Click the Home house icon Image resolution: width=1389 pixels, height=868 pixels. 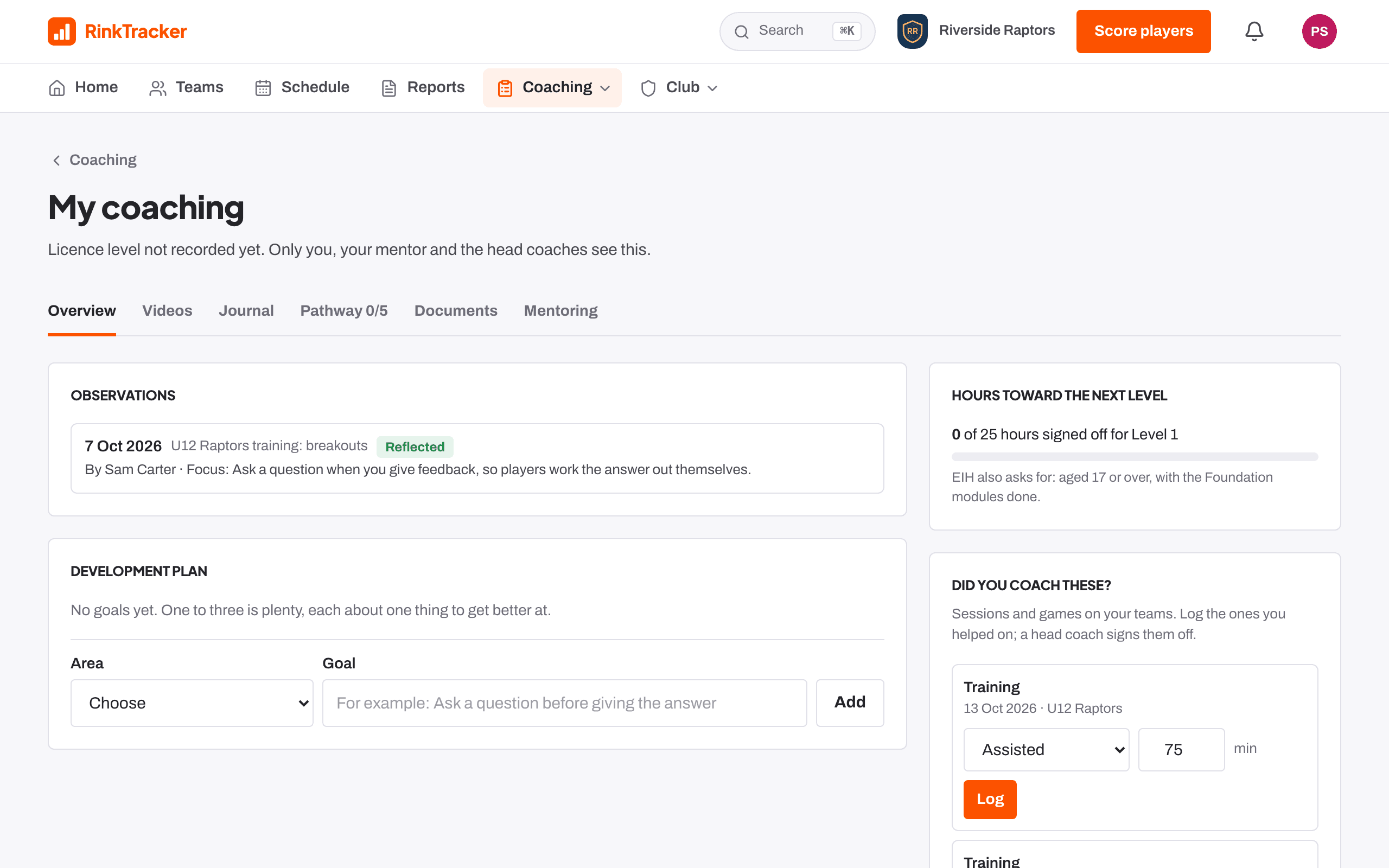57,88
